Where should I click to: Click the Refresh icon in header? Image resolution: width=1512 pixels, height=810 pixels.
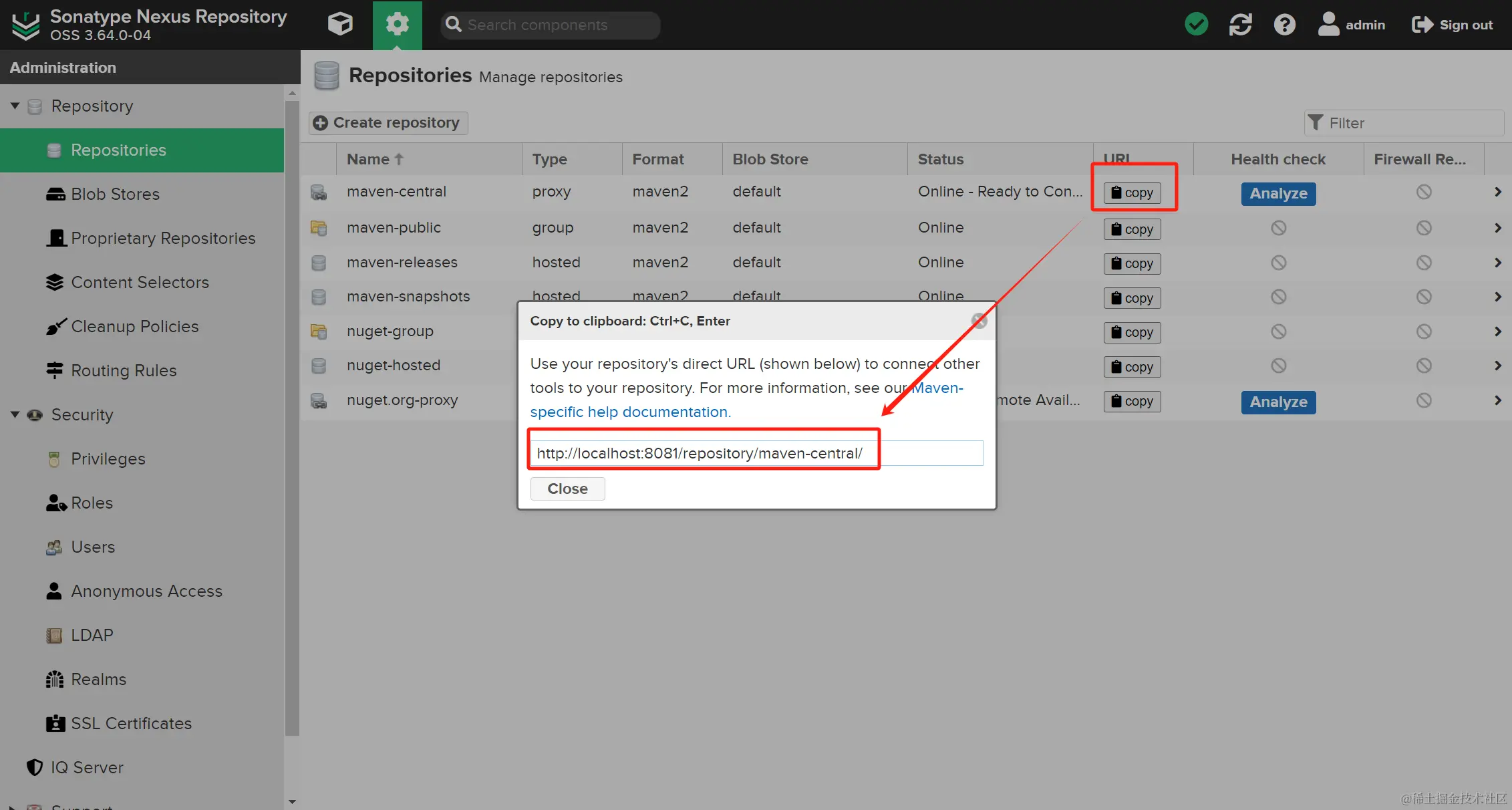(1240, 25)
